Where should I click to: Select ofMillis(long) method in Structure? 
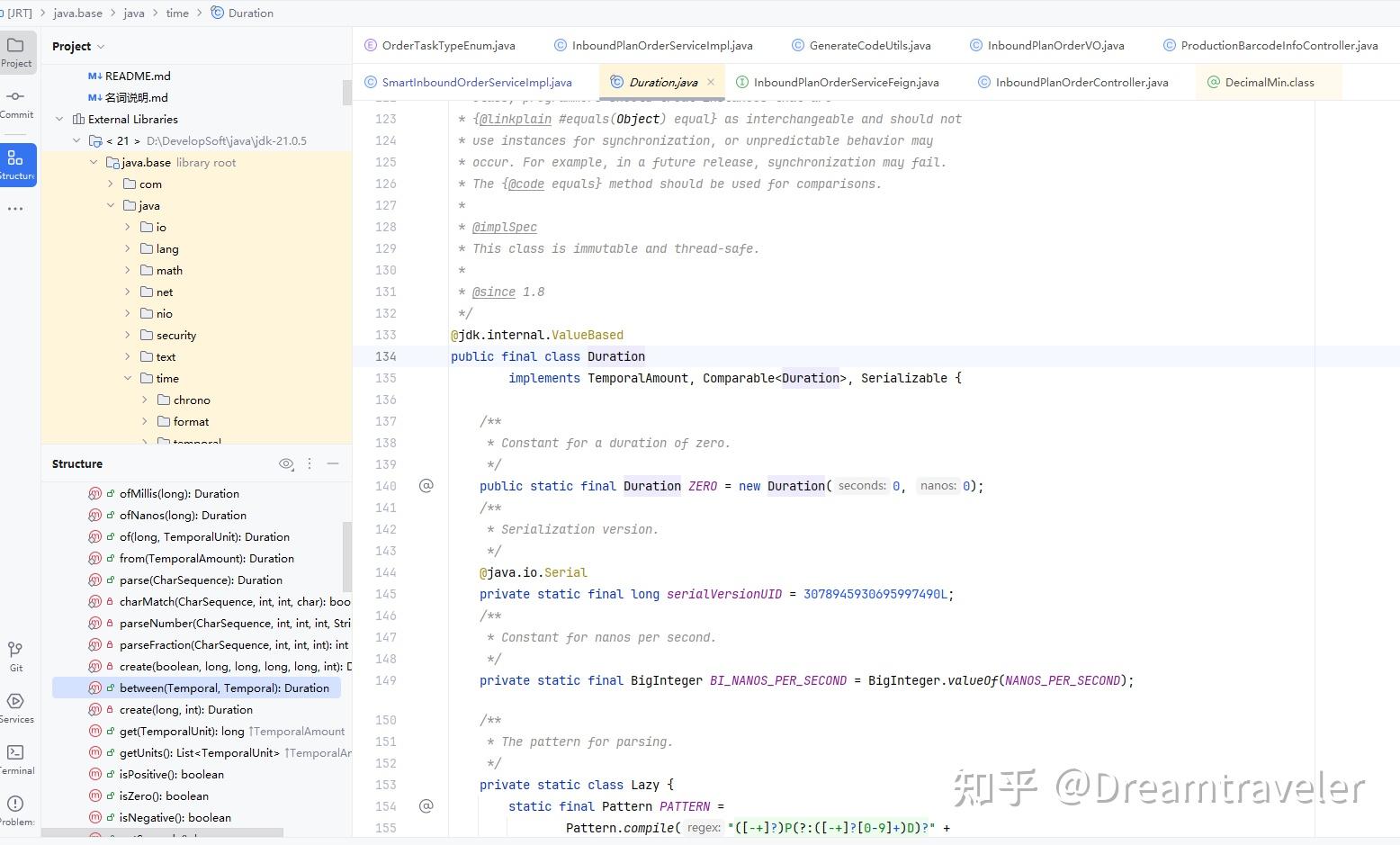pyautogui.click(x=179, y=493)
